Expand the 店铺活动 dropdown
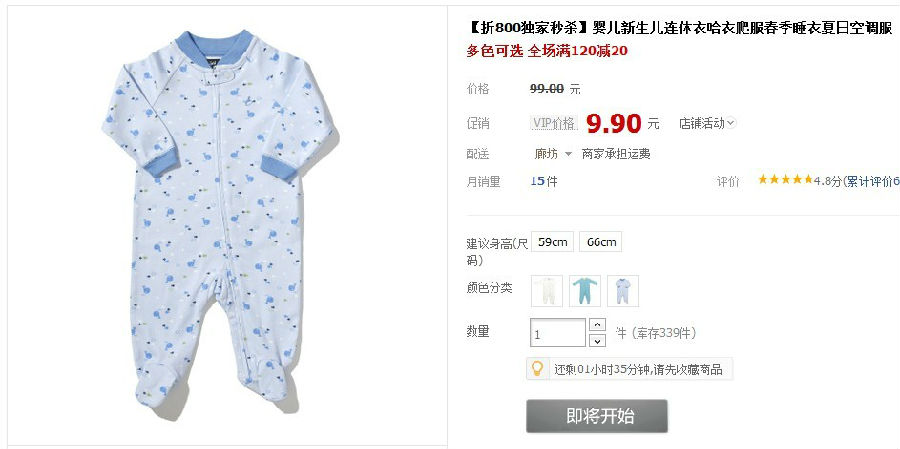Image resolution: width=900 pixels, height=449 pixels. (707, 123)
